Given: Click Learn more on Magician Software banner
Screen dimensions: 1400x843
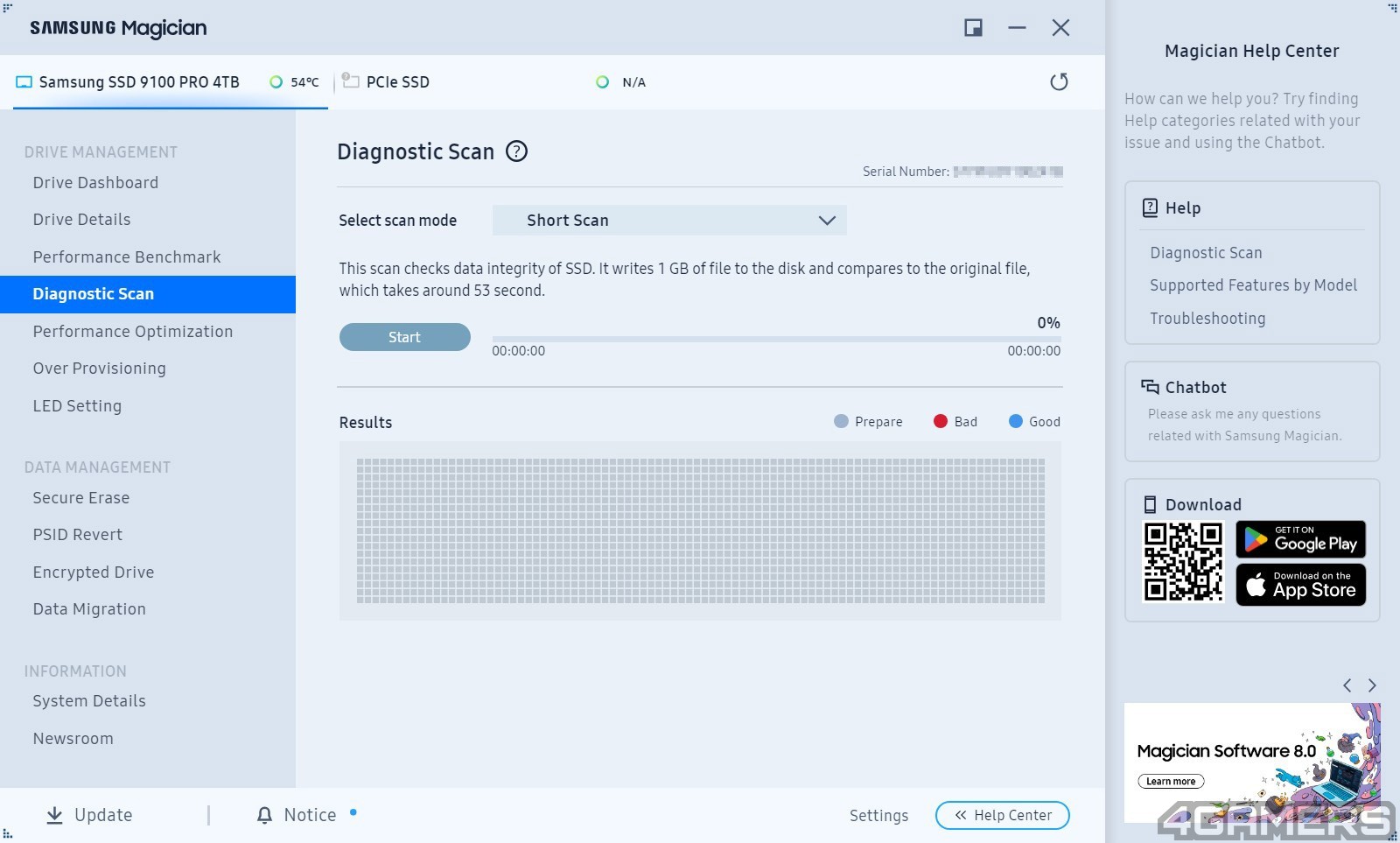Looking at the screenshot, I should 1171,781.
